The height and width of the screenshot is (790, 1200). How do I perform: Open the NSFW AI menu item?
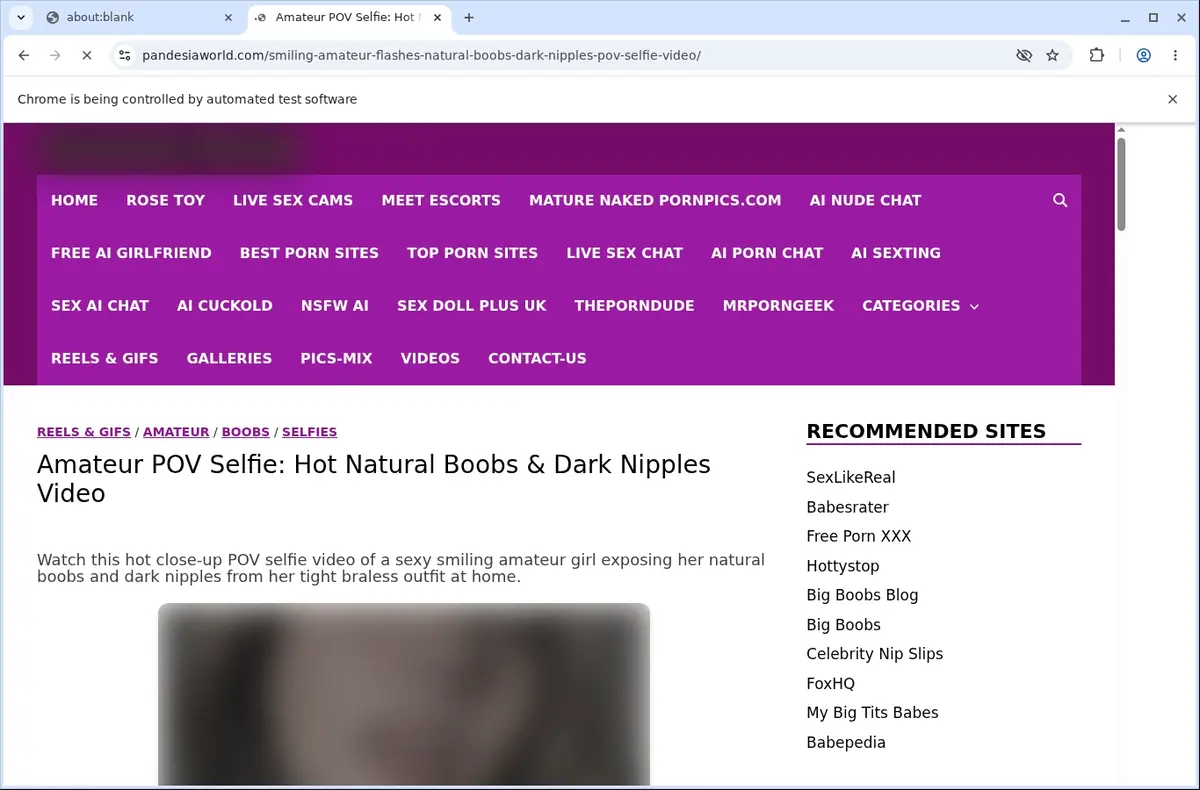(335, 306)
